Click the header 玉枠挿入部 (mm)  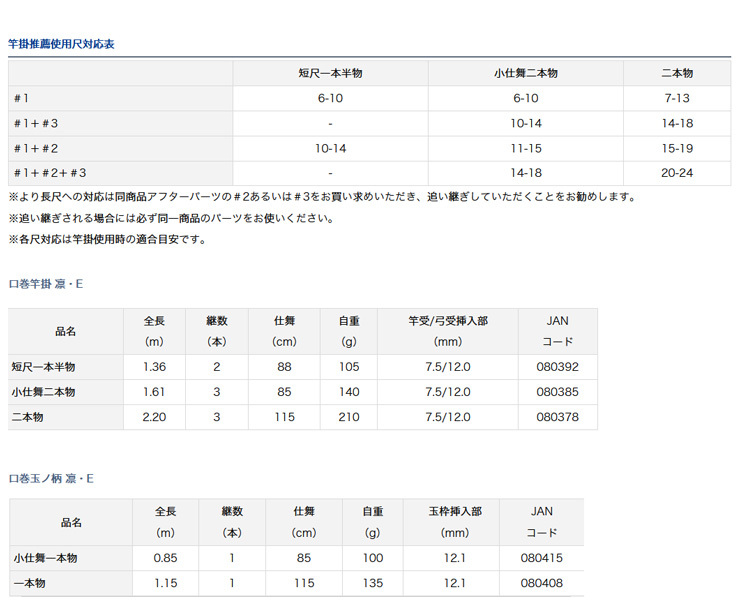coord(455,522)
